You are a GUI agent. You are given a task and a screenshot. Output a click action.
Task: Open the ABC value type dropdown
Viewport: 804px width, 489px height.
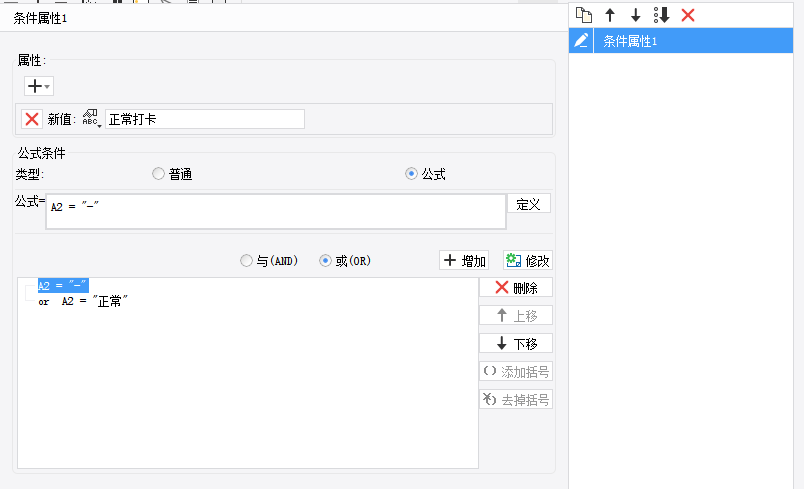click(92, 119)
